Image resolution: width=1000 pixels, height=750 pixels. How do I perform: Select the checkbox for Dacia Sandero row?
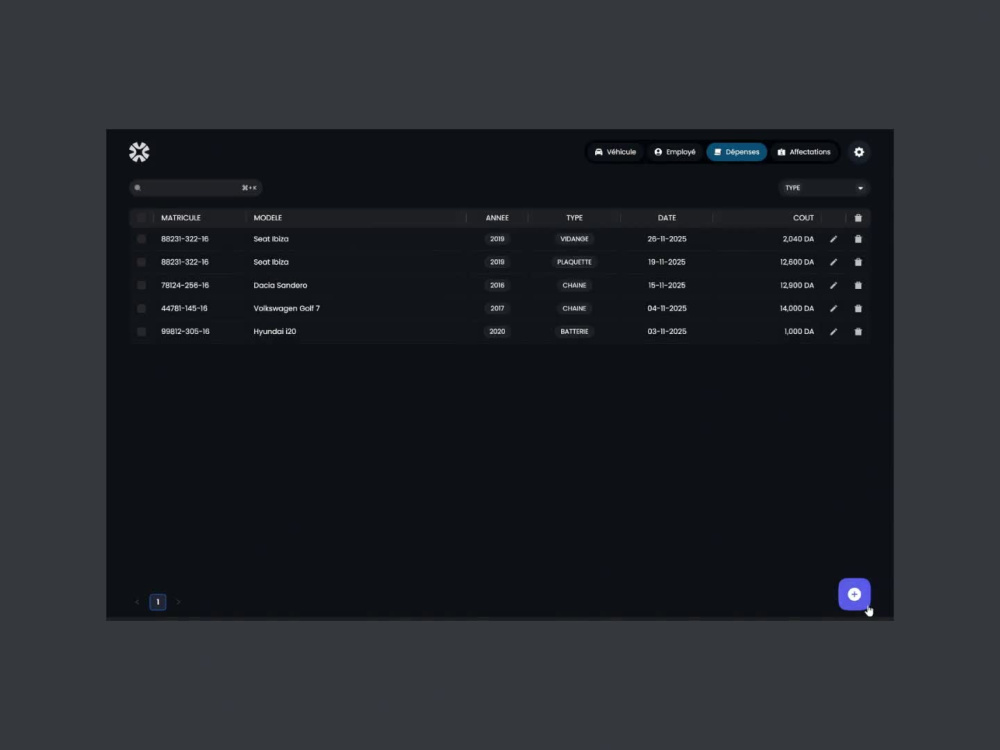pos(141,285)
